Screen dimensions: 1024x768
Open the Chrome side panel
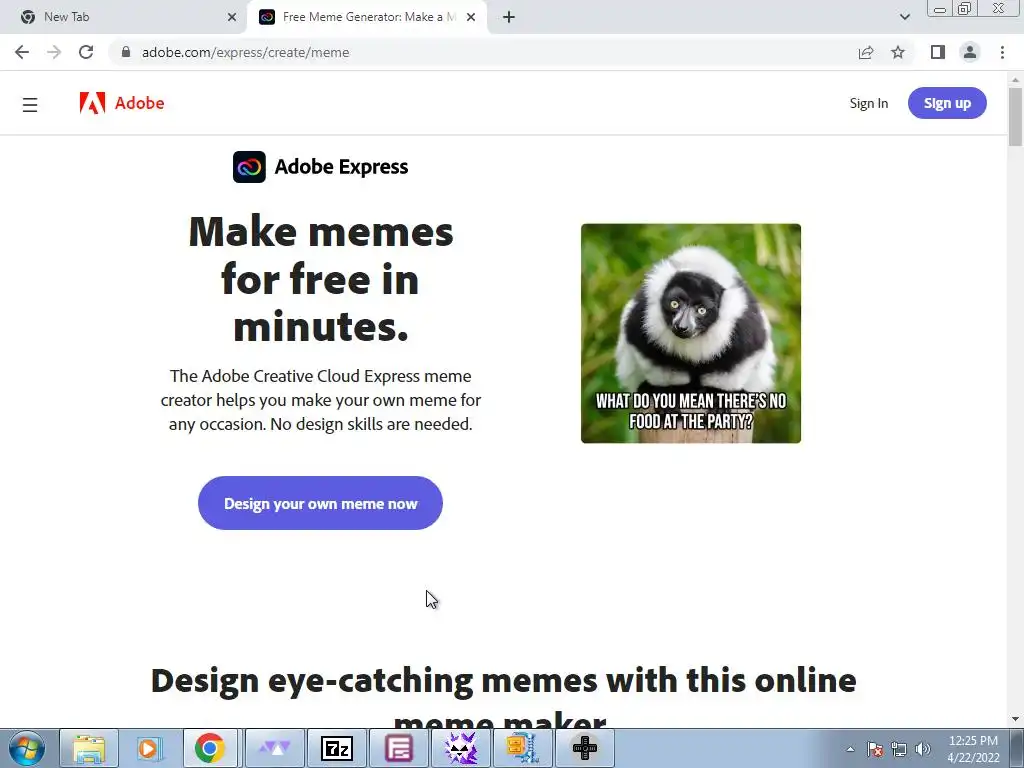tap(938, 52)
